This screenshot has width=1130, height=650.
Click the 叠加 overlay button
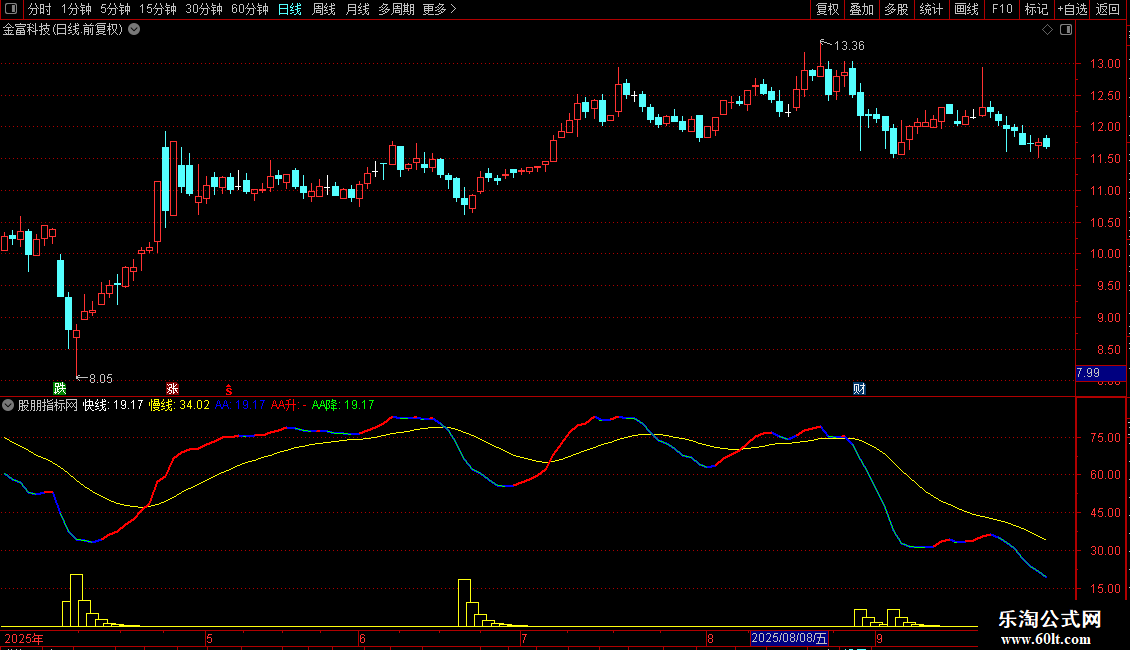861,9
